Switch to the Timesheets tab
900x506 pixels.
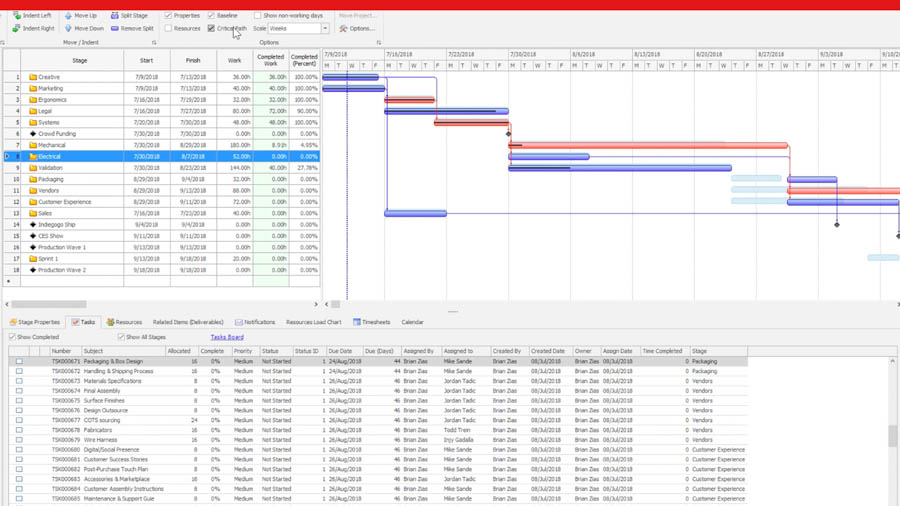[x=371, y=322]
